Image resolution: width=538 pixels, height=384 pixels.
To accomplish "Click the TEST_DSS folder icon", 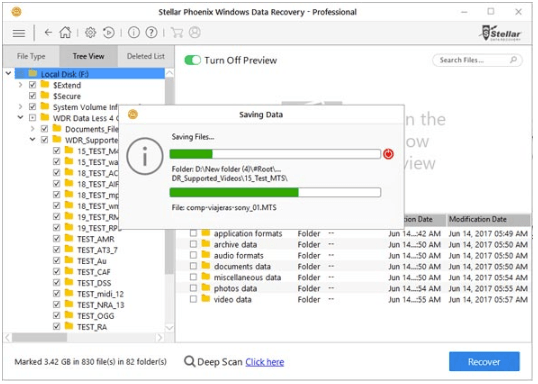I will (69, 282).
